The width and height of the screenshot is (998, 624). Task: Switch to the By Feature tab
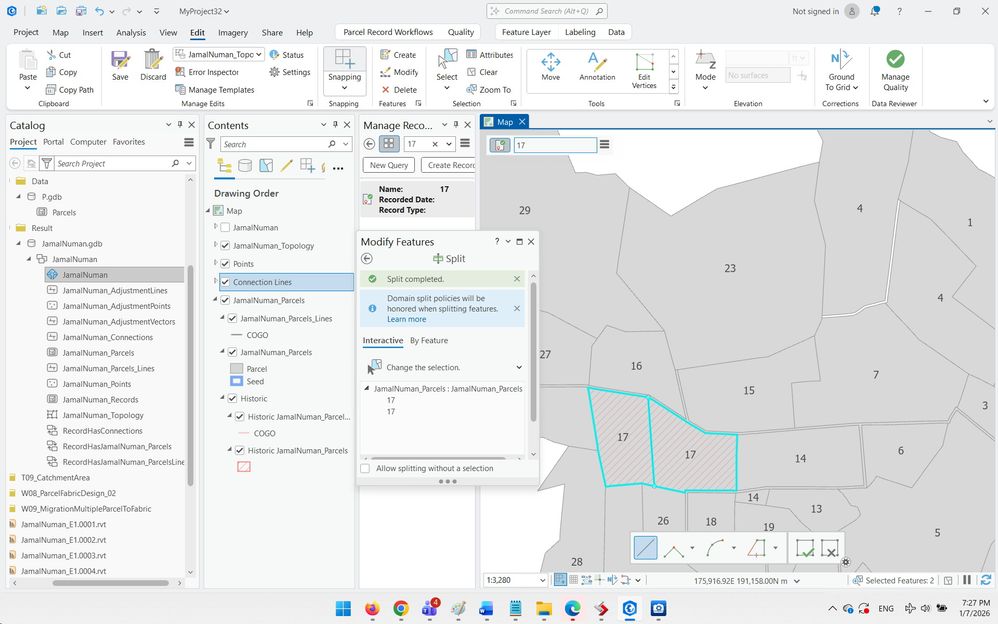(x=429, y=340)
